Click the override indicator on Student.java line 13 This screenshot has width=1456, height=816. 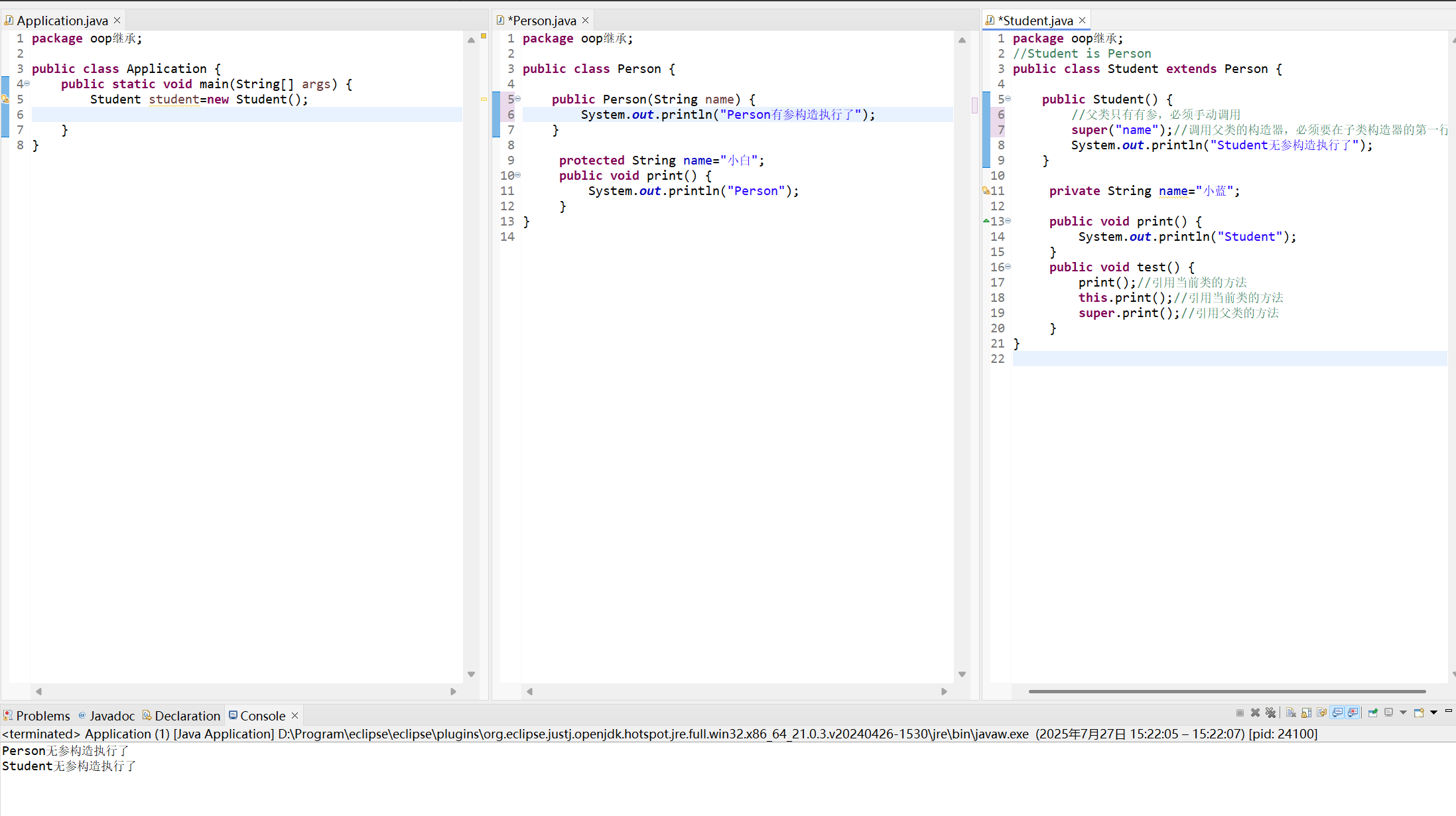pos(986,221)
